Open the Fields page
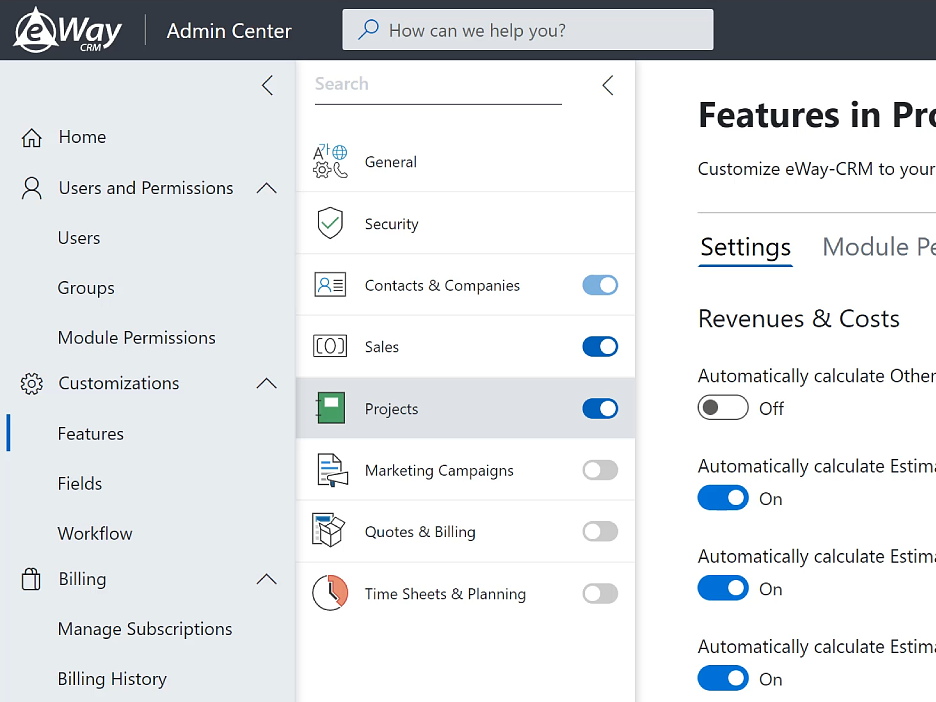Screen dimensions: 936x702 (x=80, y=484)
